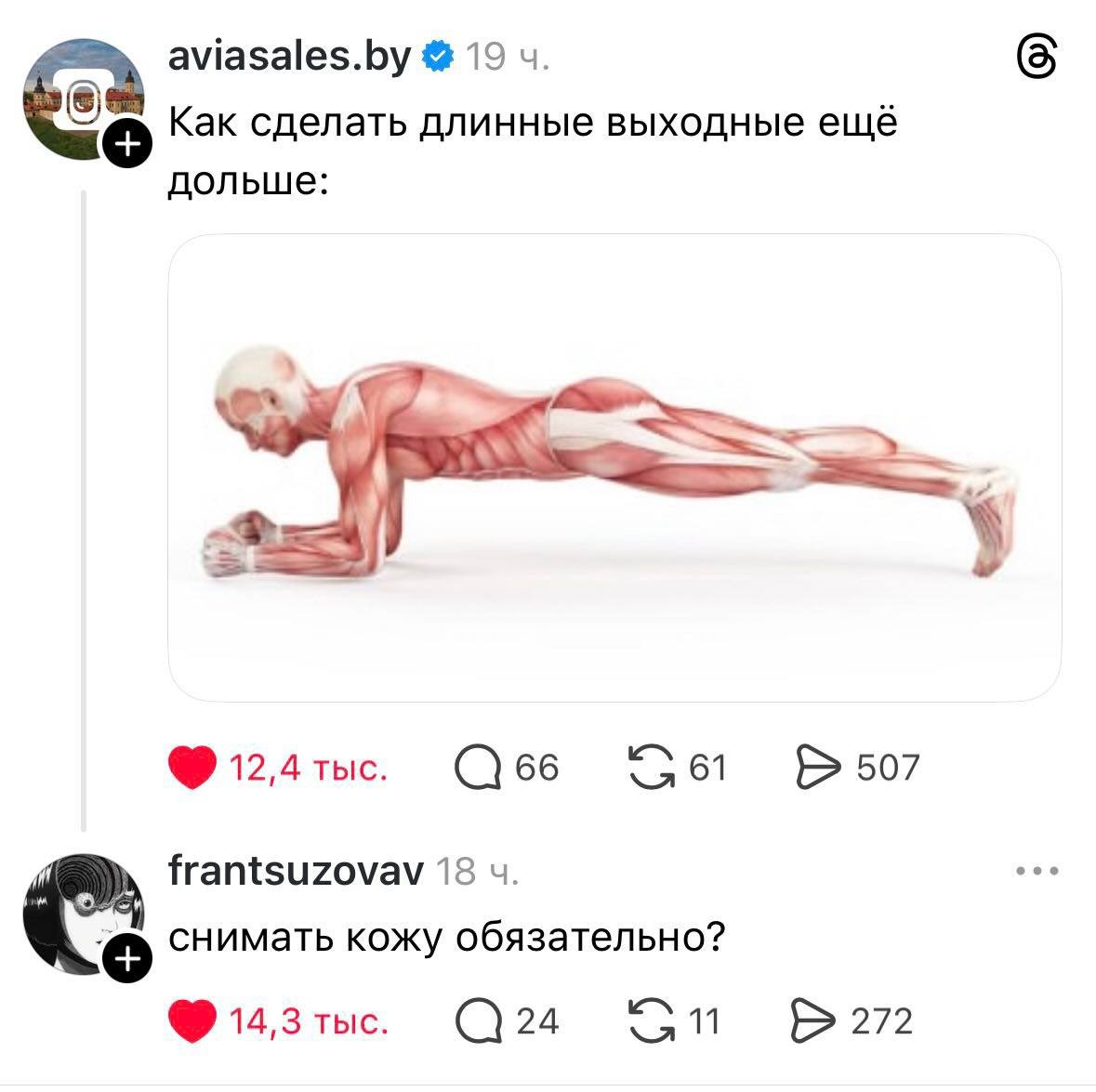Repost the frantsuzovav comment
The width and height of the screenshot is (1096, 1092).
click(x=652, y=1020)
